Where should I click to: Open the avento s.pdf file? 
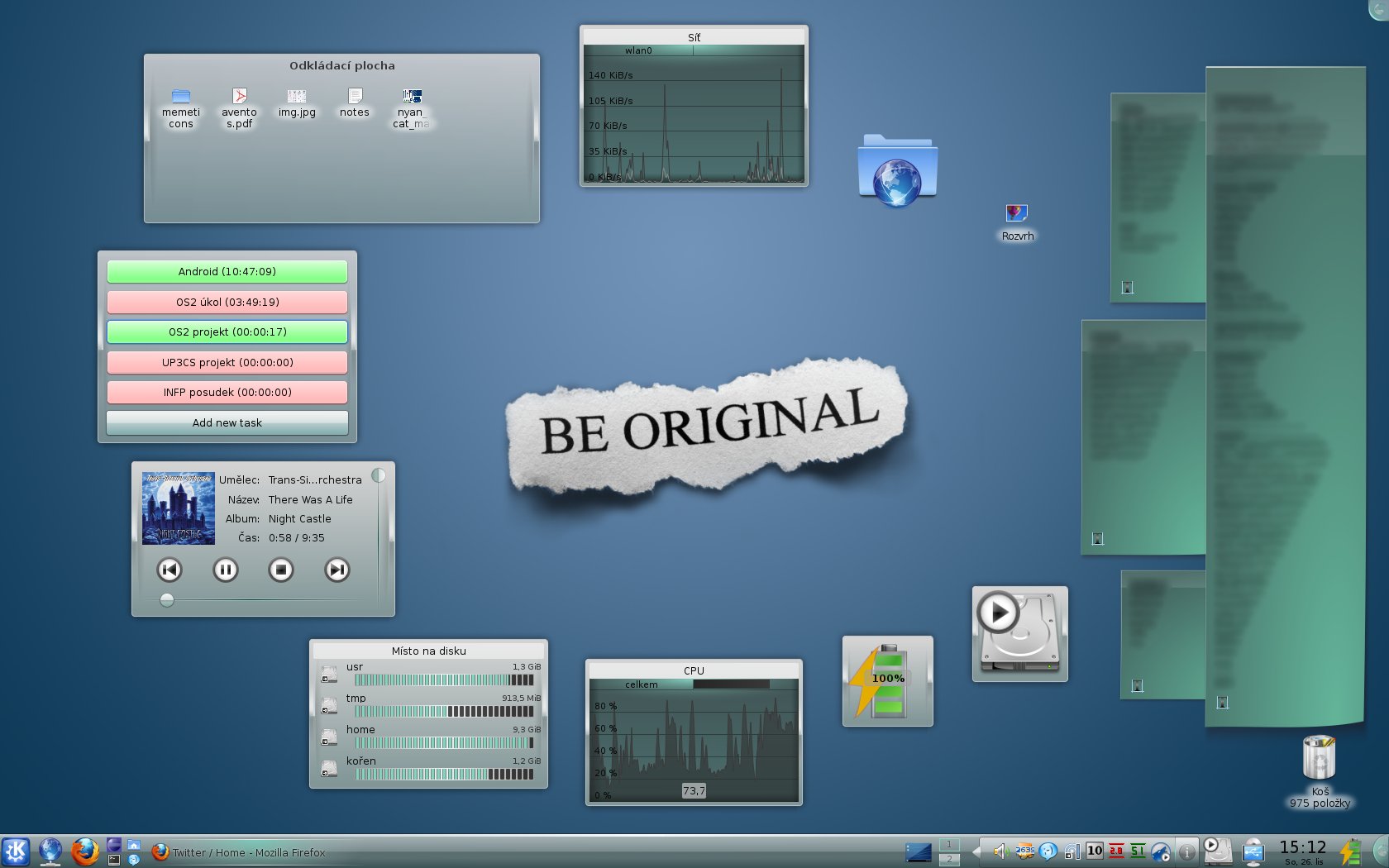tap(239, 98)
